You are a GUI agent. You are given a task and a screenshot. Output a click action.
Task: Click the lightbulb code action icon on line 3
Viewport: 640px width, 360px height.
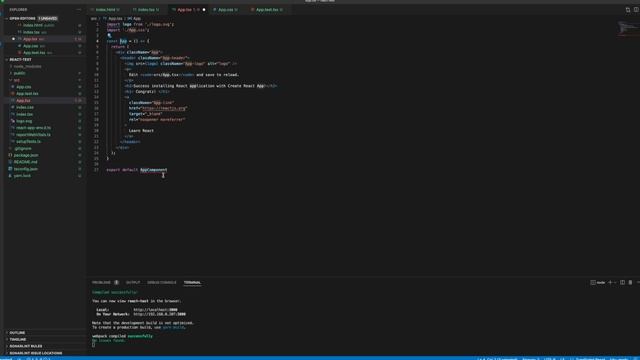[x=109, y=36]
